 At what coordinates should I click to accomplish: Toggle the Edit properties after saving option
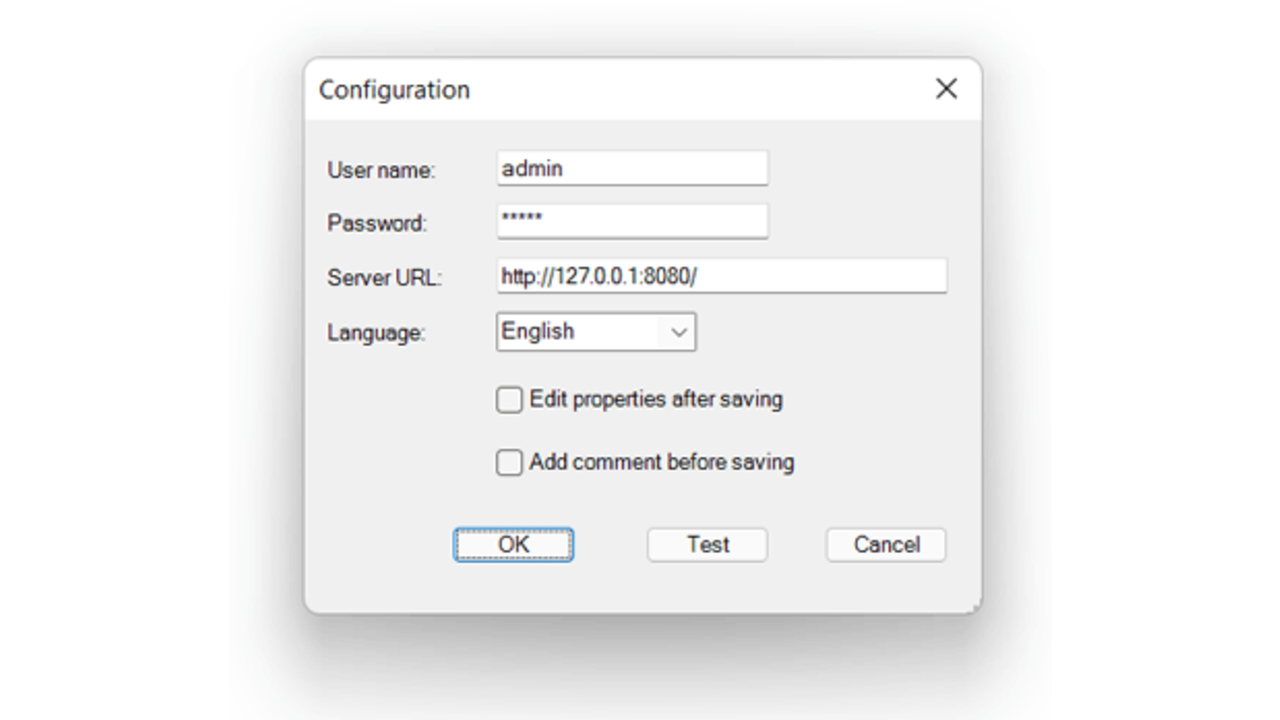pyautogui.click(x=509, y=399)
